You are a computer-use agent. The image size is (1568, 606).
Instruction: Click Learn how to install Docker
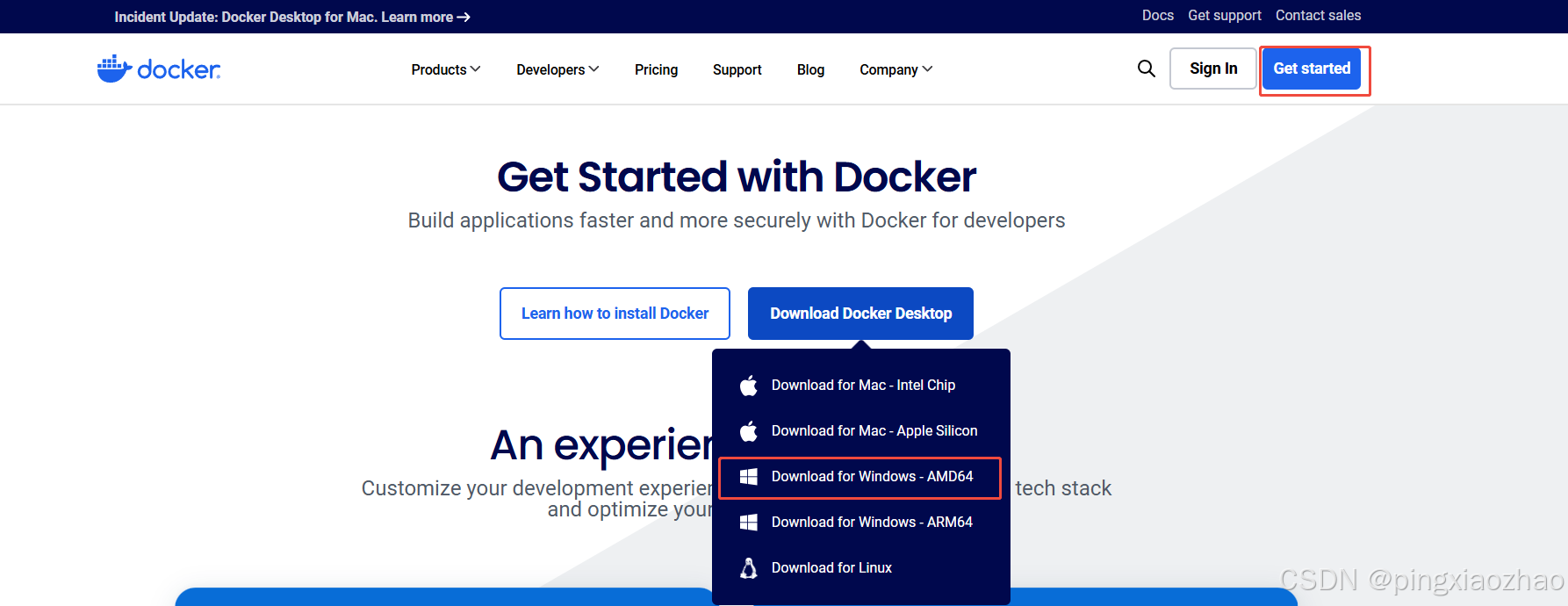(x=615, y=314)
